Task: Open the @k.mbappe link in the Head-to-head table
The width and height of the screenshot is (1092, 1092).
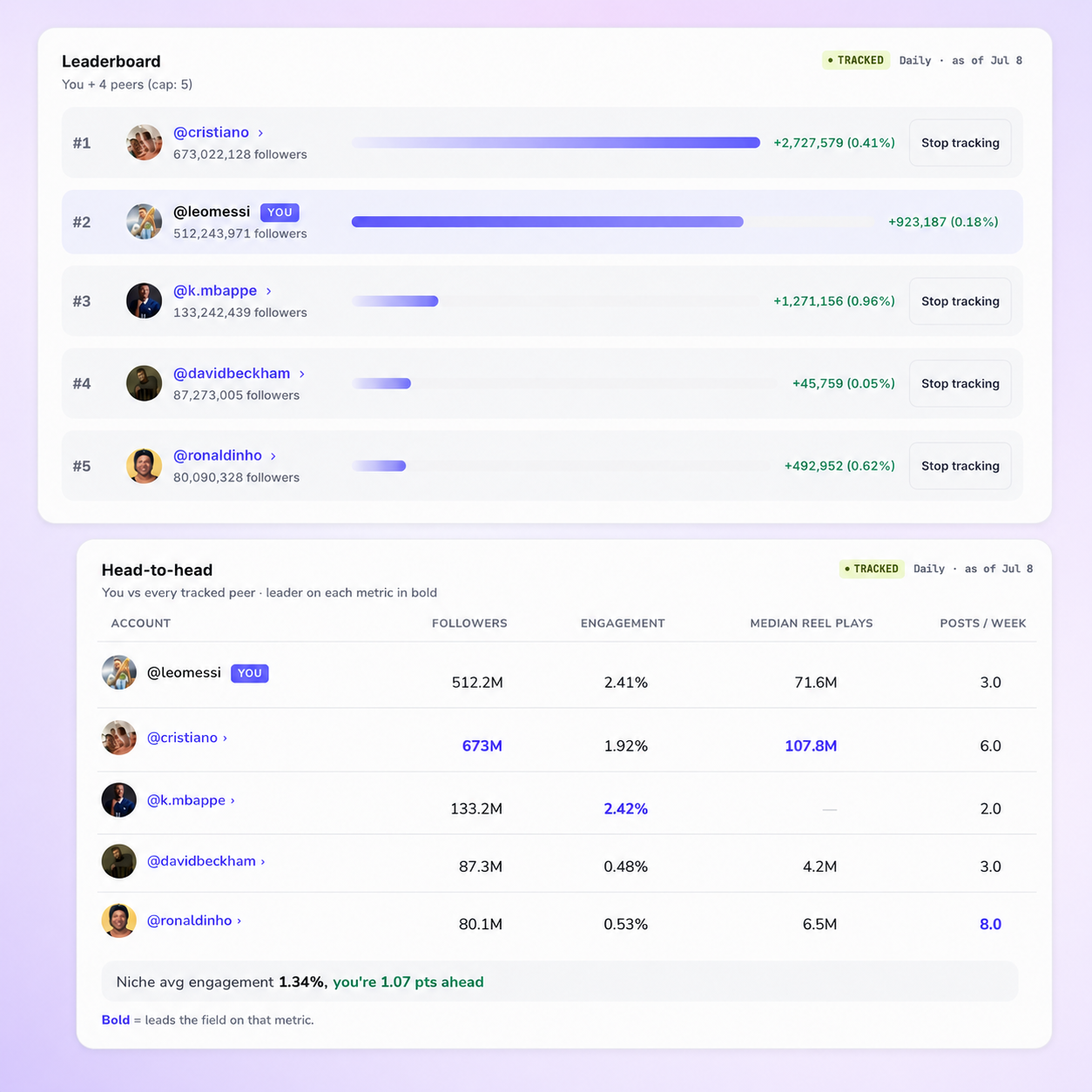Action: click(x=186, y=800)
